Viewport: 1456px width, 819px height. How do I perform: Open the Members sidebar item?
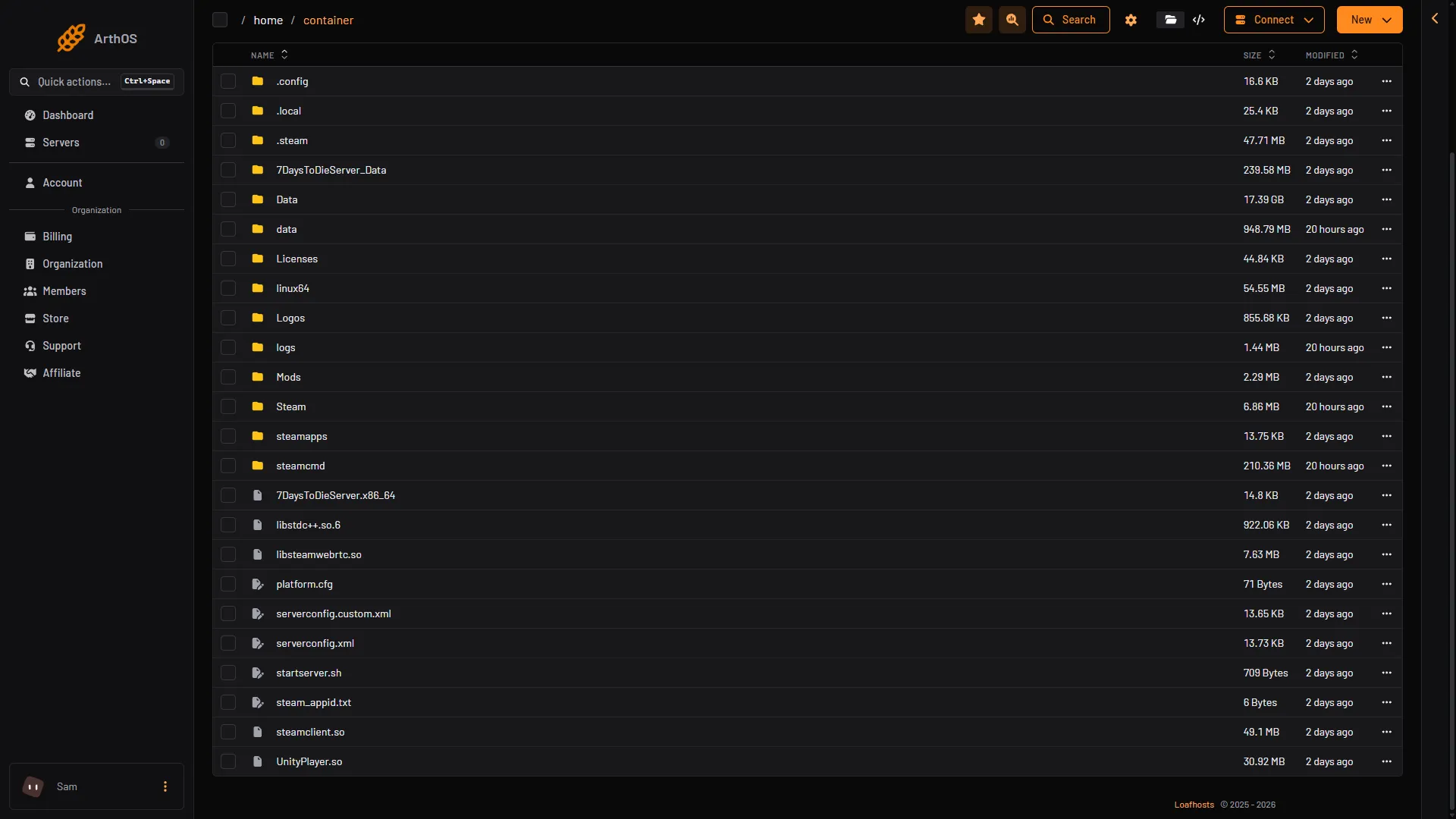pos(96,291)
